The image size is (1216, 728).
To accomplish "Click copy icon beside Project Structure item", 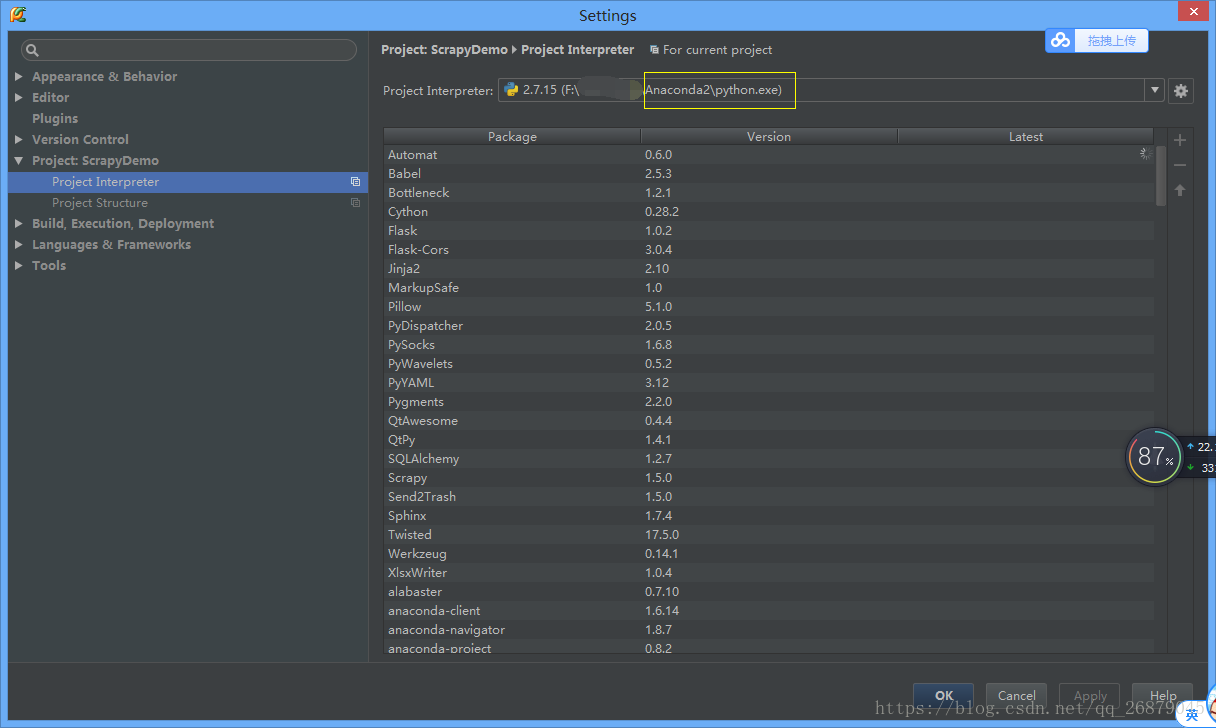I will coord(355,203).
